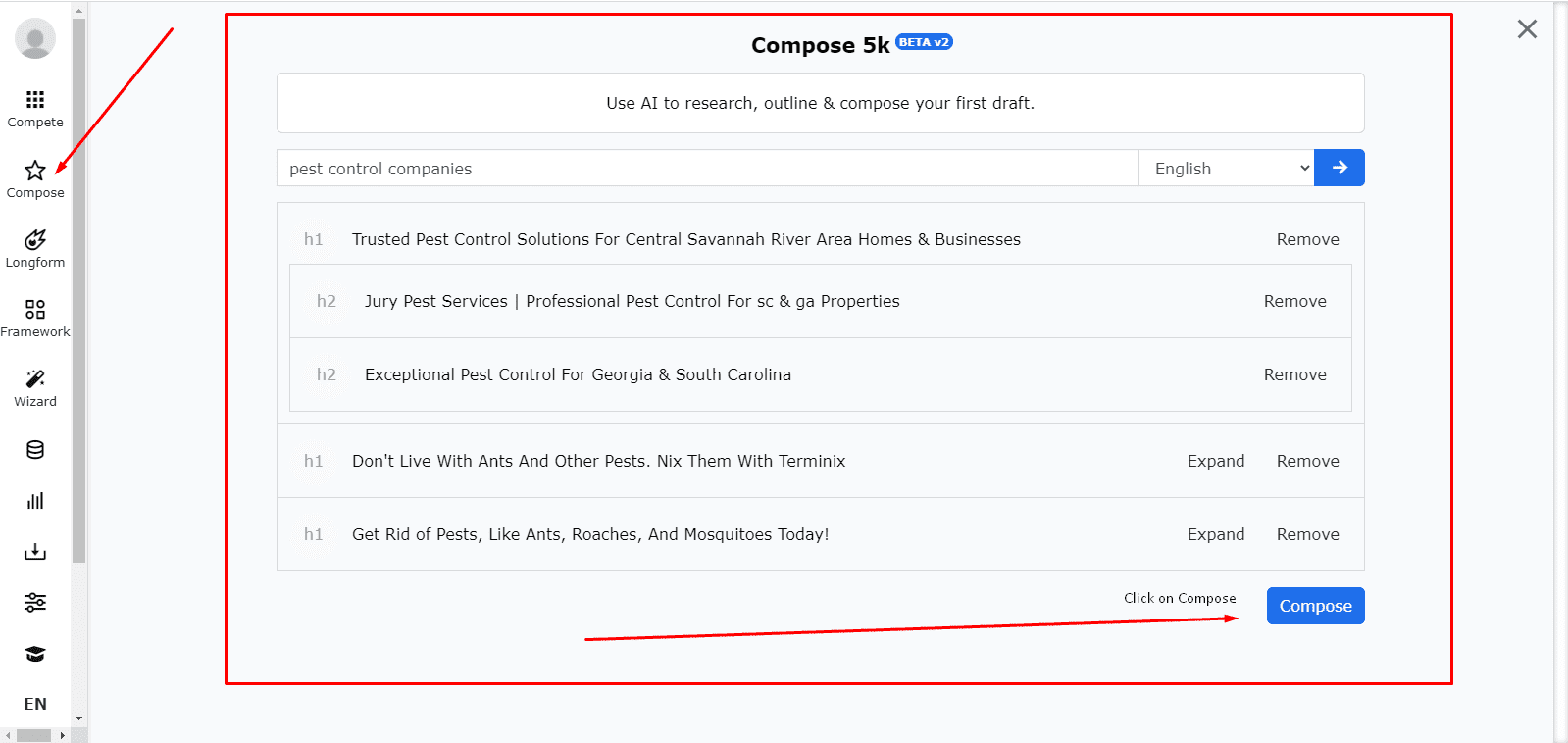Screen dimensions: 1568x743
Task: Click the BETA v2 badge
Action: click(924, 42)
